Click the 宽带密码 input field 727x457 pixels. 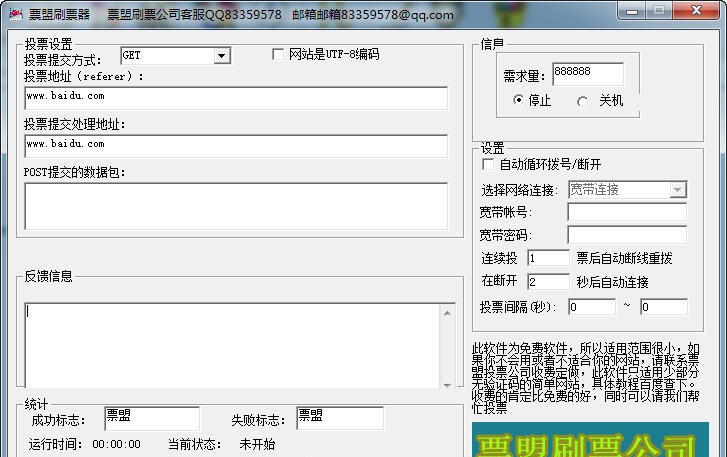tap(627, 235)
